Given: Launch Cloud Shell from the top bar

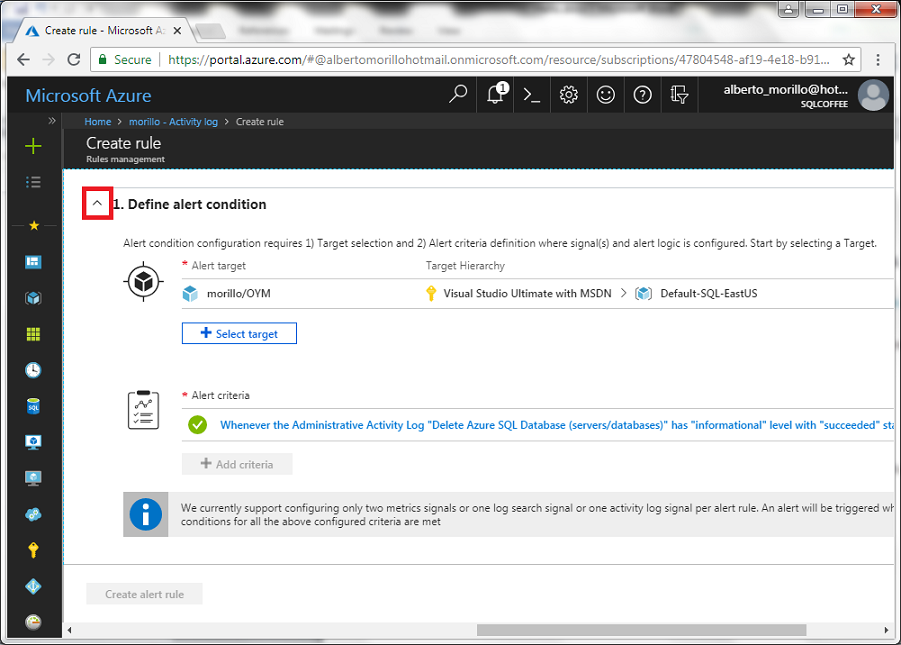Looking at the screenshot, I should pos(532,95).
